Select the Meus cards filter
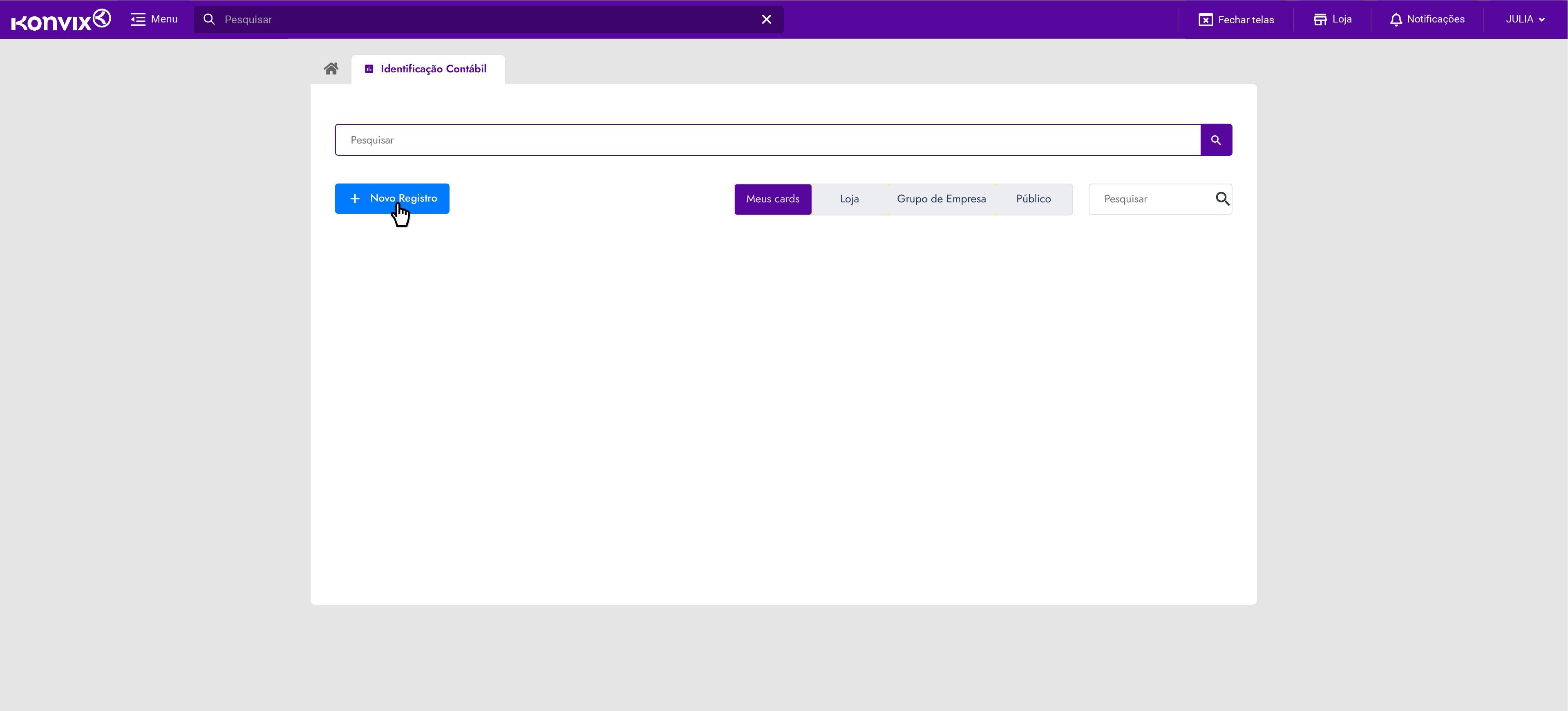 (x=772, y=199)
